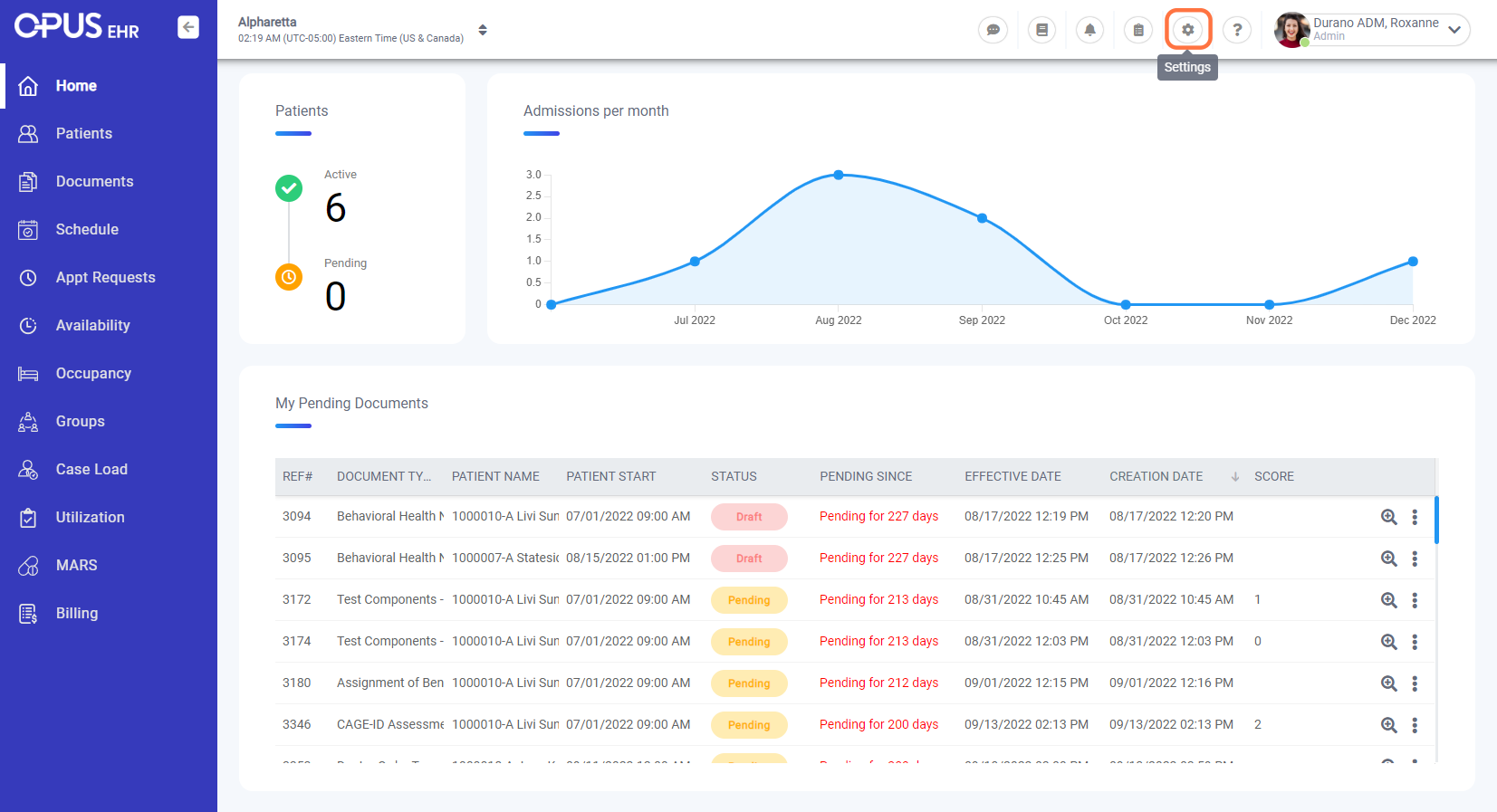Sort by EFFECTIVE DATE column header

[1012, 476]
